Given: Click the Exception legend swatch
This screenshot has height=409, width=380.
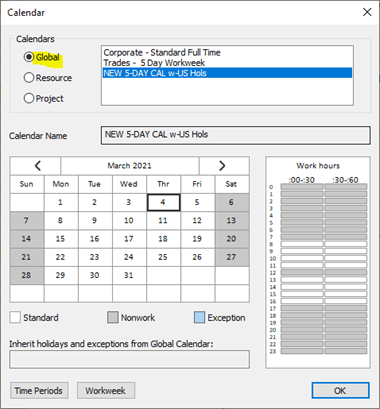Looking at the screenshot, I should (x=199, y=317).
